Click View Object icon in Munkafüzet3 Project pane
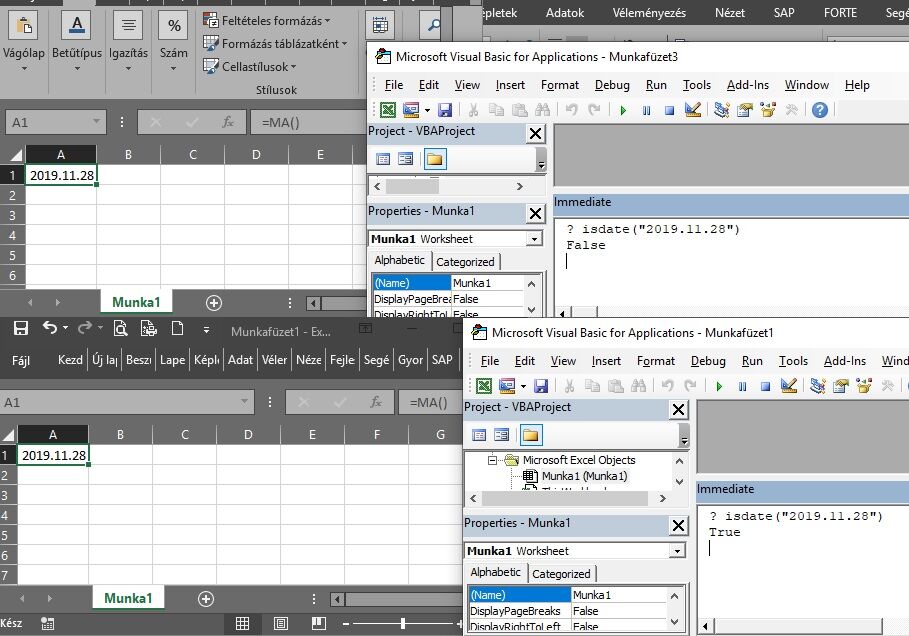This screenshot has height=636, width=909. pos(406,159)
